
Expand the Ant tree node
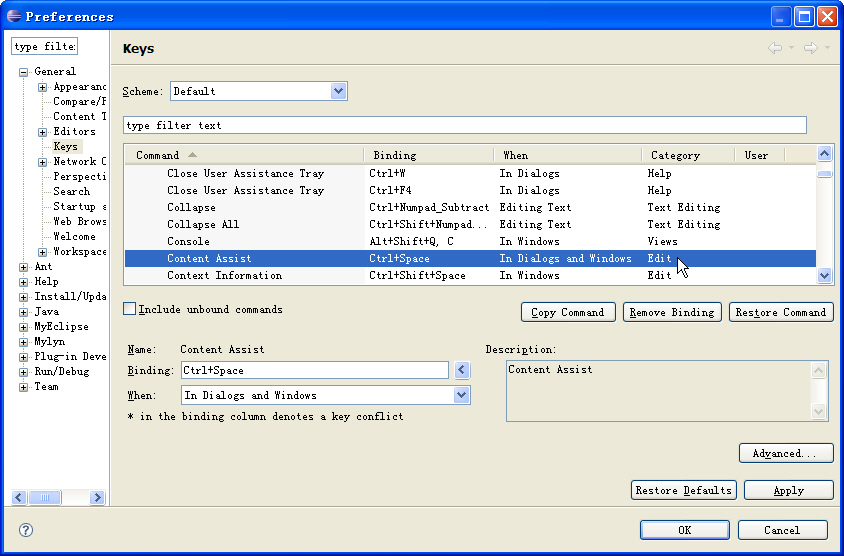(x=23, y=267)
